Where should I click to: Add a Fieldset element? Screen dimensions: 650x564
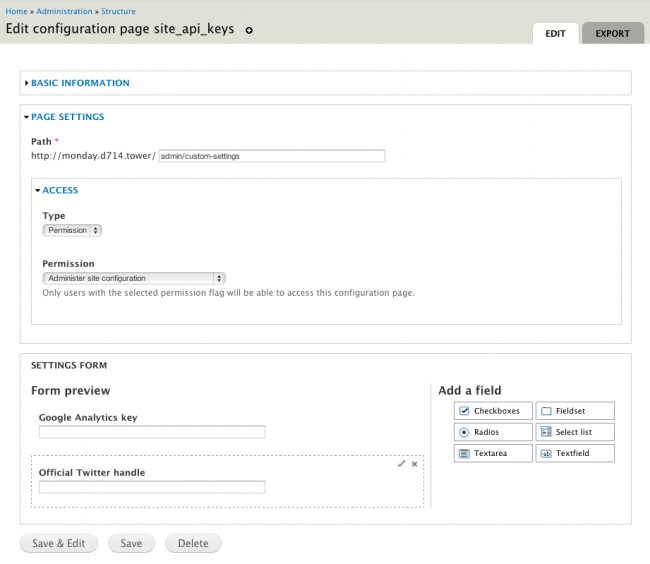tap(575, 411)
